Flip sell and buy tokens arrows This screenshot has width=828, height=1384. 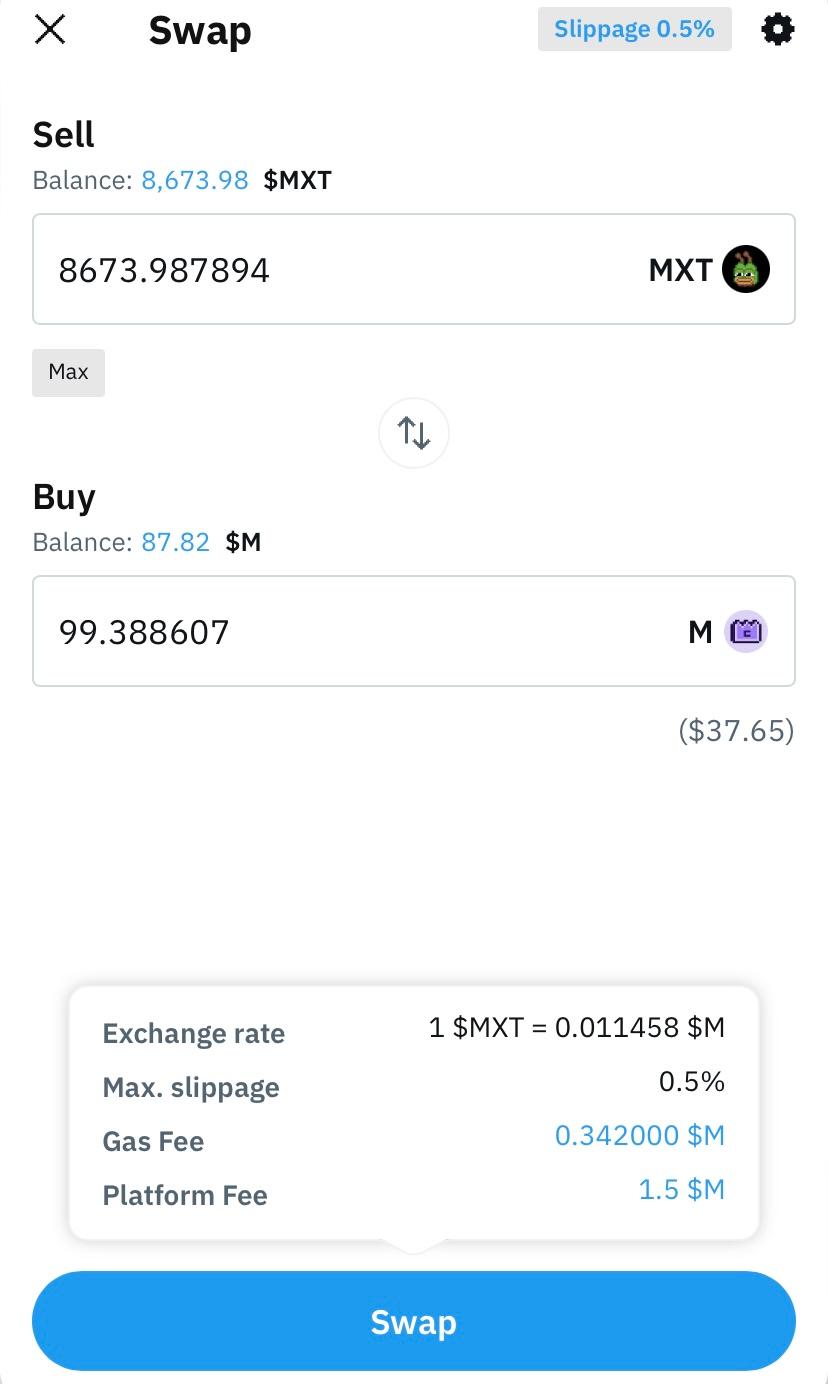point(414,433)
